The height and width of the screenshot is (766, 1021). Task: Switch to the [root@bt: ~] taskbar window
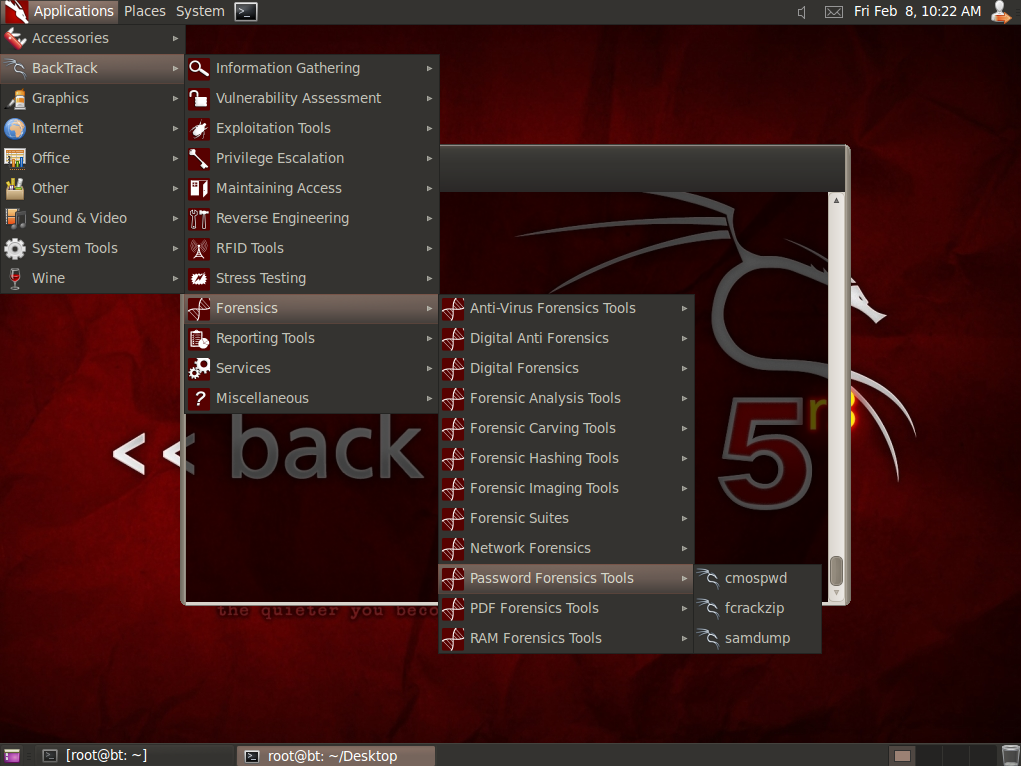(x=134, y=756)
